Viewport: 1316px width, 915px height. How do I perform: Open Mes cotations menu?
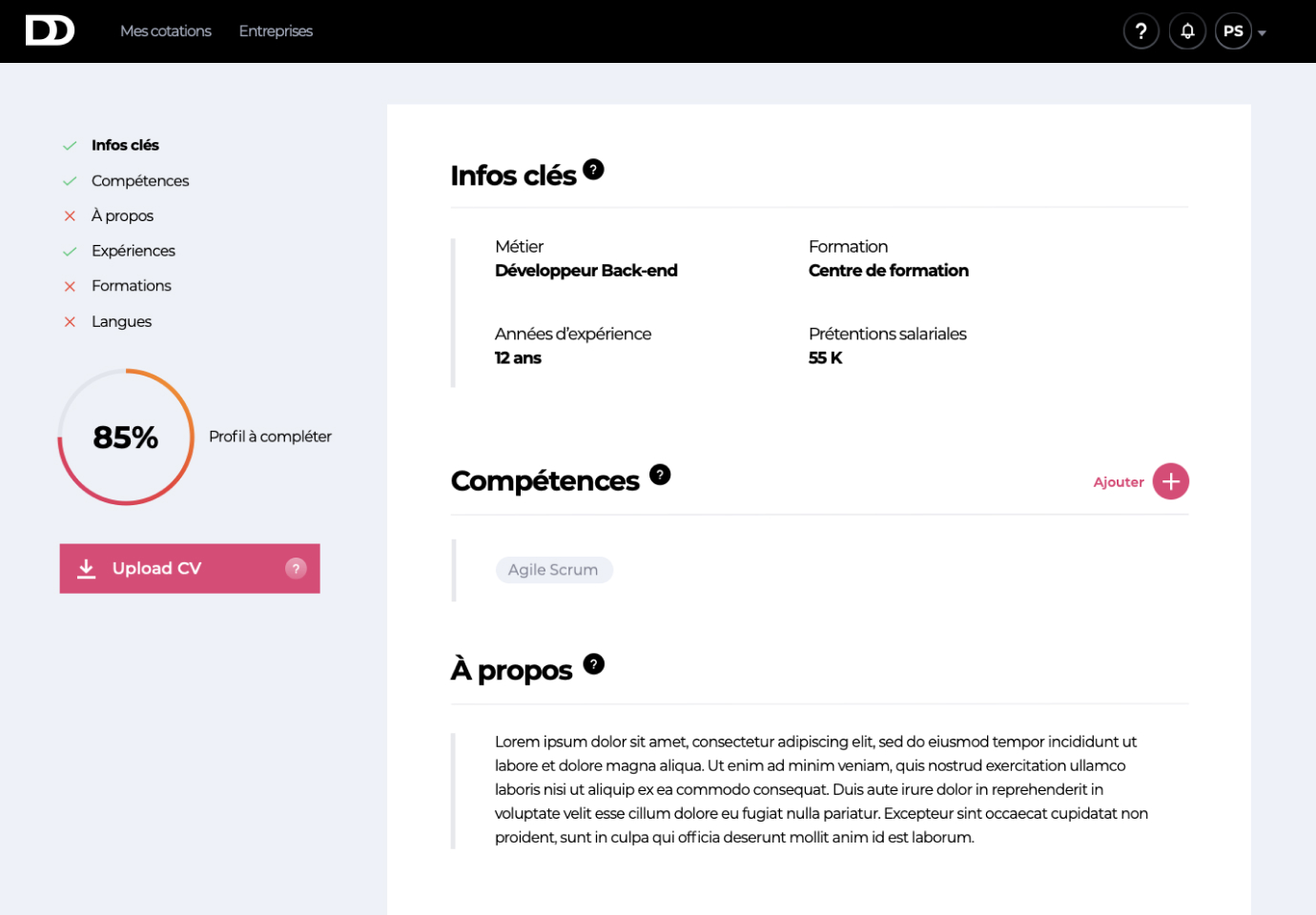166,31
